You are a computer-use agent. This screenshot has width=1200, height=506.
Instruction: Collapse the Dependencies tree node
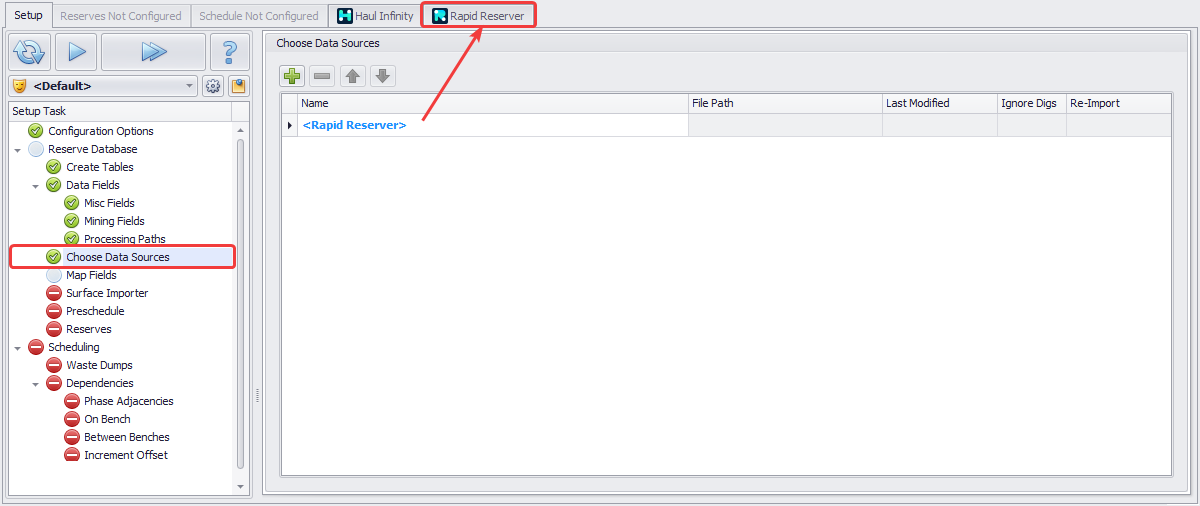pos(35,383)
